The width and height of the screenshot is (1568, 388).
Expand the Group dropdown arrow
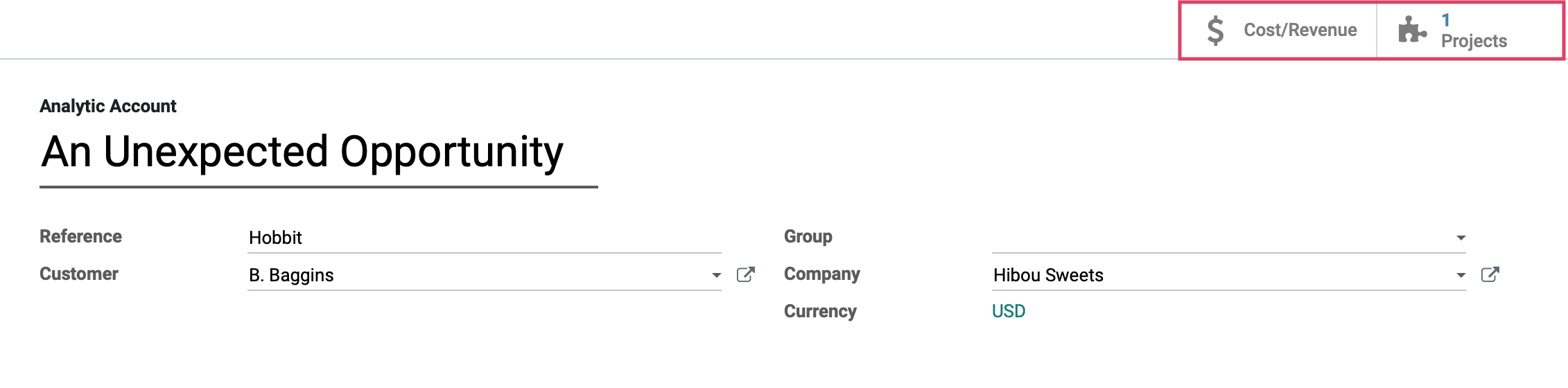pos(1461,238)
